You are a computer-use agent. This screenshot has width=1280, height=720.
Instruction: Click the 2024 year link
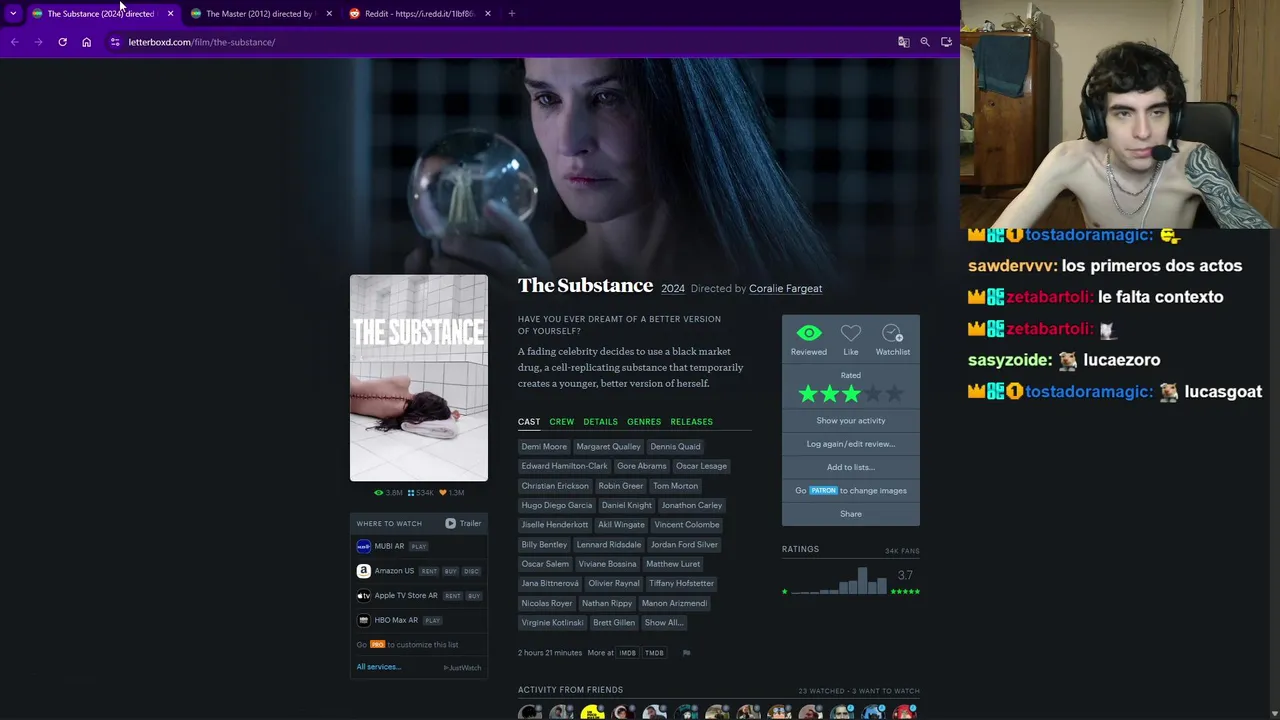pos(673,289)
